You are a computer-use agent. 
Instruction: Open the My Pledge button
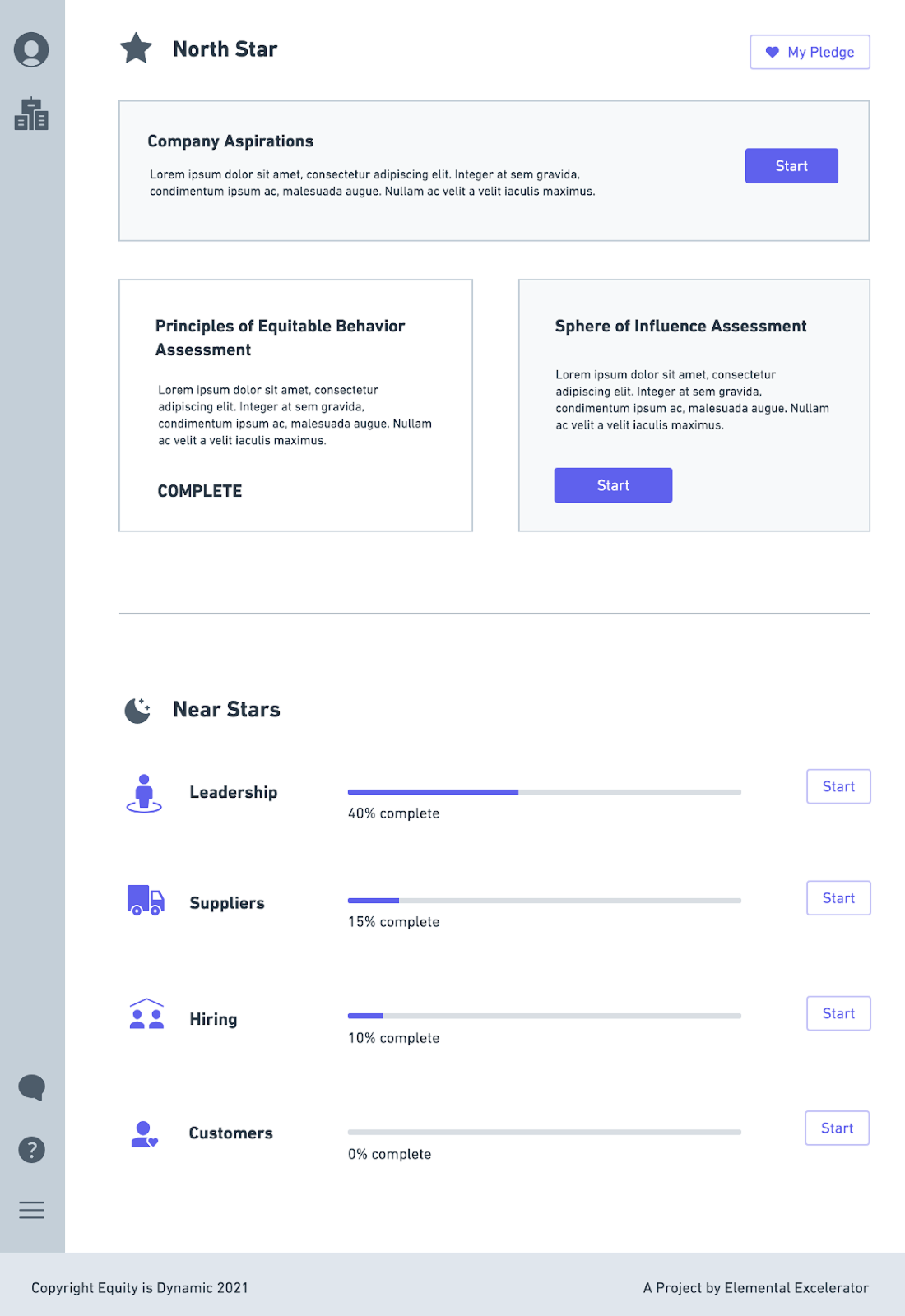[x=810, y=52]
